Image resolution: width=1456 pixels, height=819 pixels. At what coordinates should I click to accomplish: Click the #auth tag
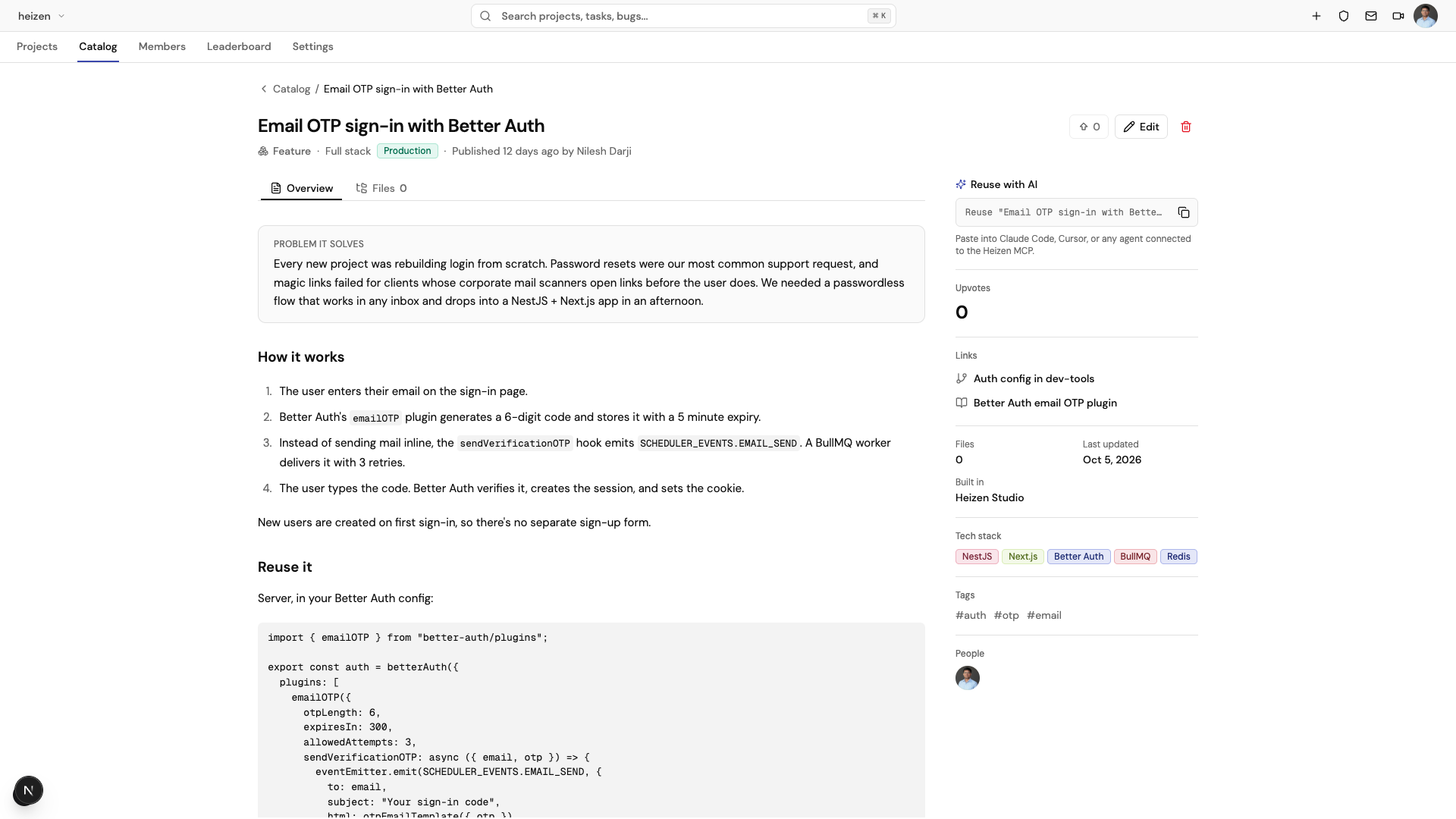(971, 615)
